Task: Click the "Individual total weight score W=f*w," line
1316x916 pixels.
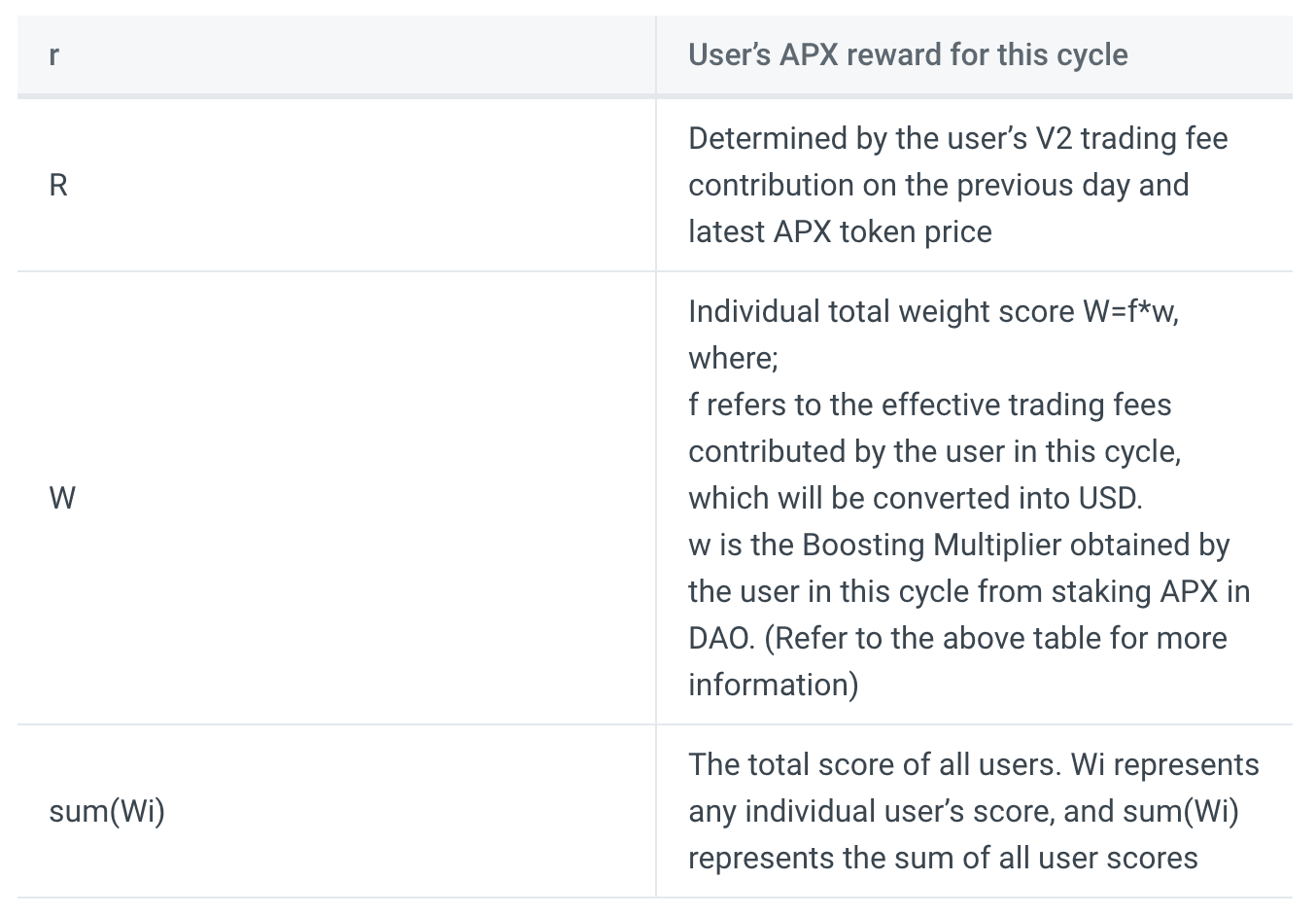Action: (933, 311)
